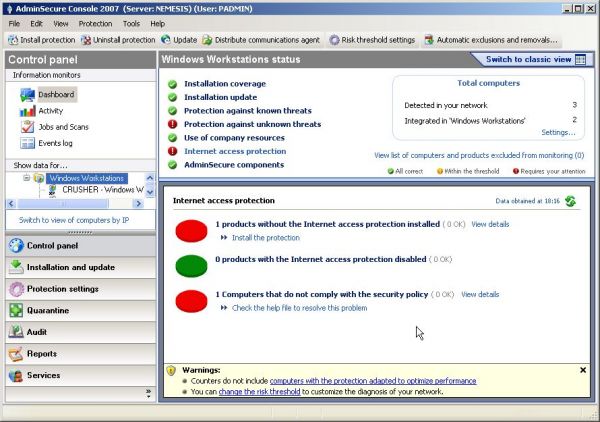The image size is (600, 422).
Task: Select CRUSHER computer in tree
Action: (103, 190)
